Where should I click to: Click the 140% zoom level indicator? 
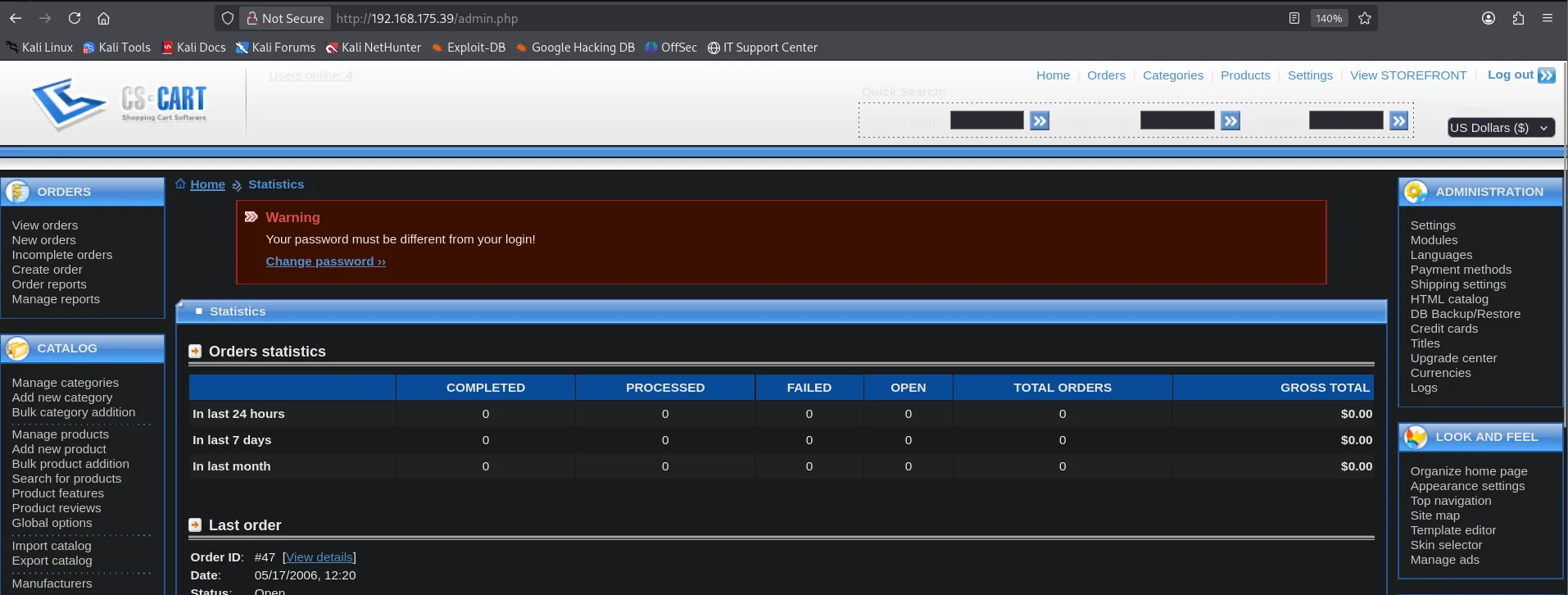tap(1329, 18)
